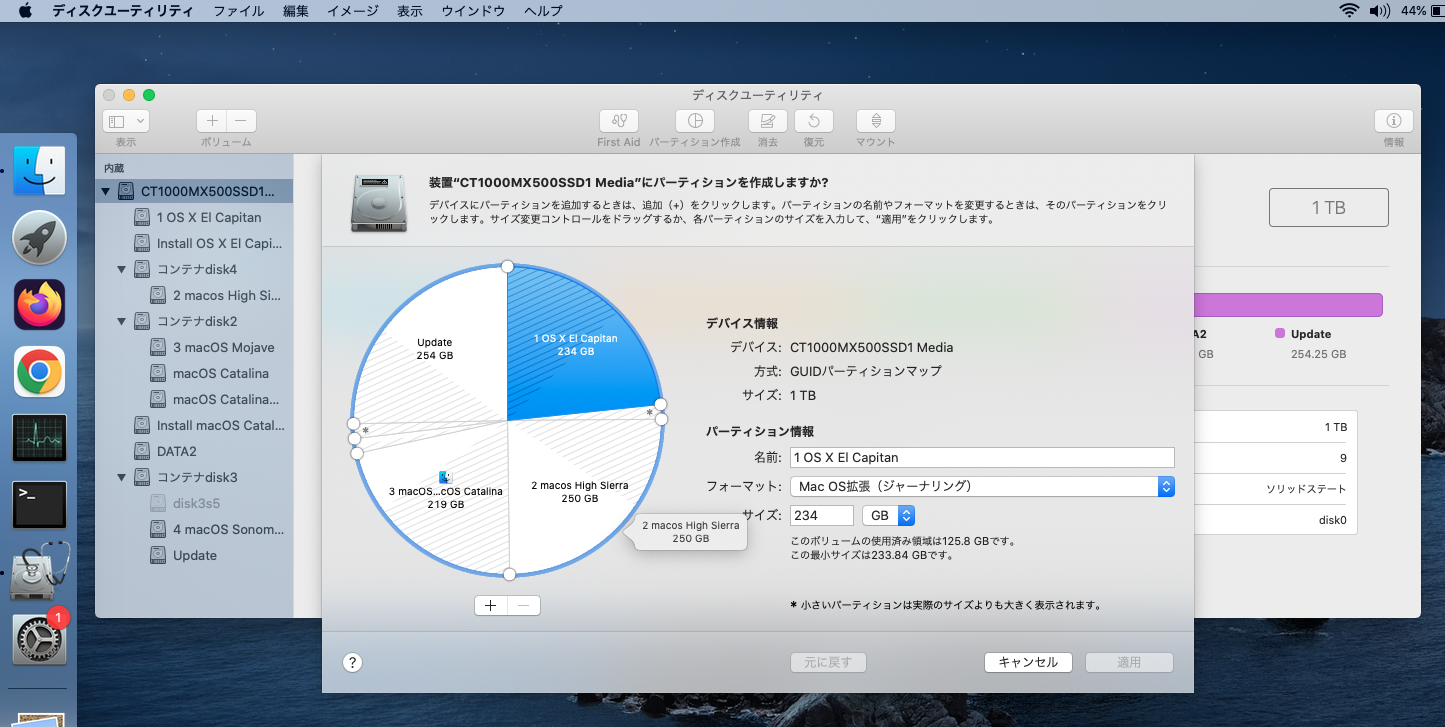Open Google Chrome from the Dock
Image resolution: width=1445 pixels, height=727 pixels.
40,372
